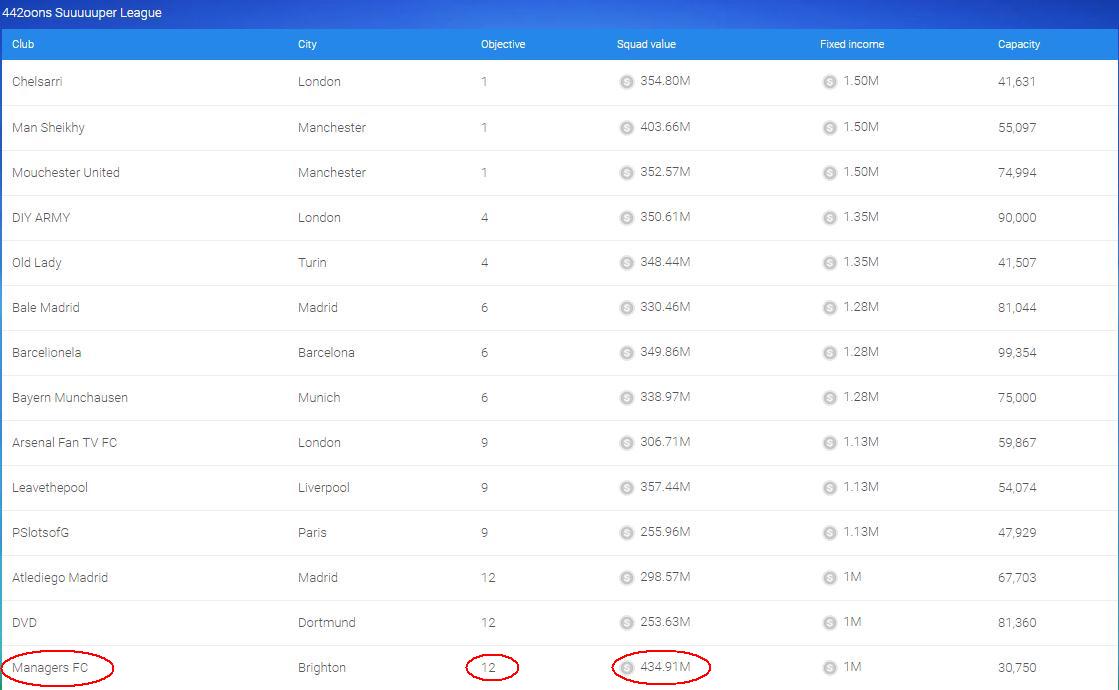The height and width of the screenshot is (690, 1119).
Task: Click the 442oons Suuuuper League title
Action: (81, 12)
